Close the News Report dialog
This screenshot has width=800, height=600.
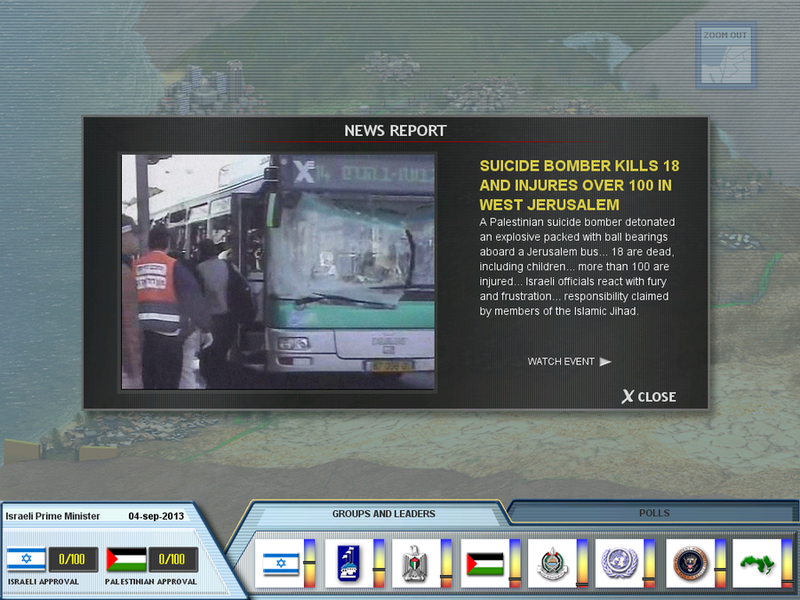point(648,397)
